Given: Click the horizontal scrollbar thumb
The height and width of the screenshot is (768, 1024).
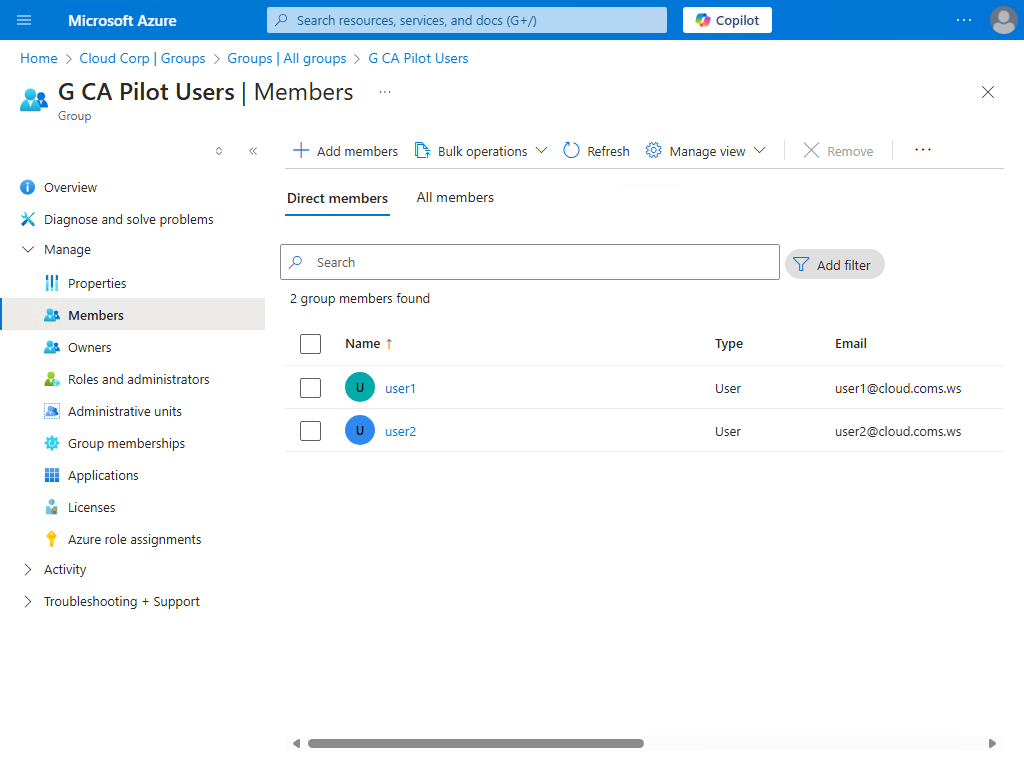Looking at the screenshot, I should coord(475,743).
